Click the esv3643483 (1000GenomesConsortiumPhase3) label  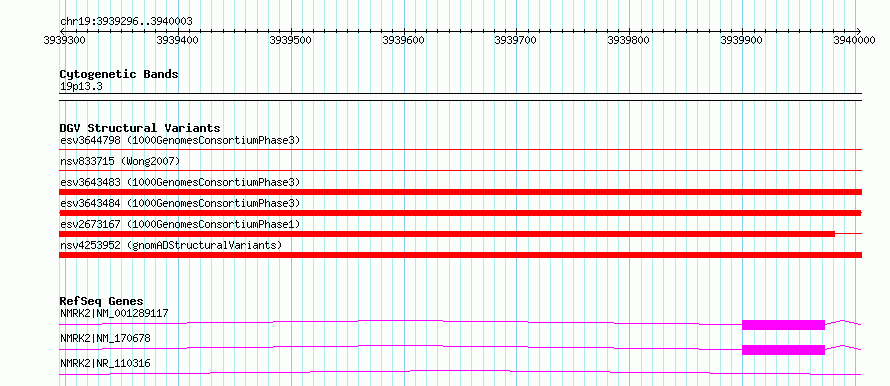click(x=180, y=182)
